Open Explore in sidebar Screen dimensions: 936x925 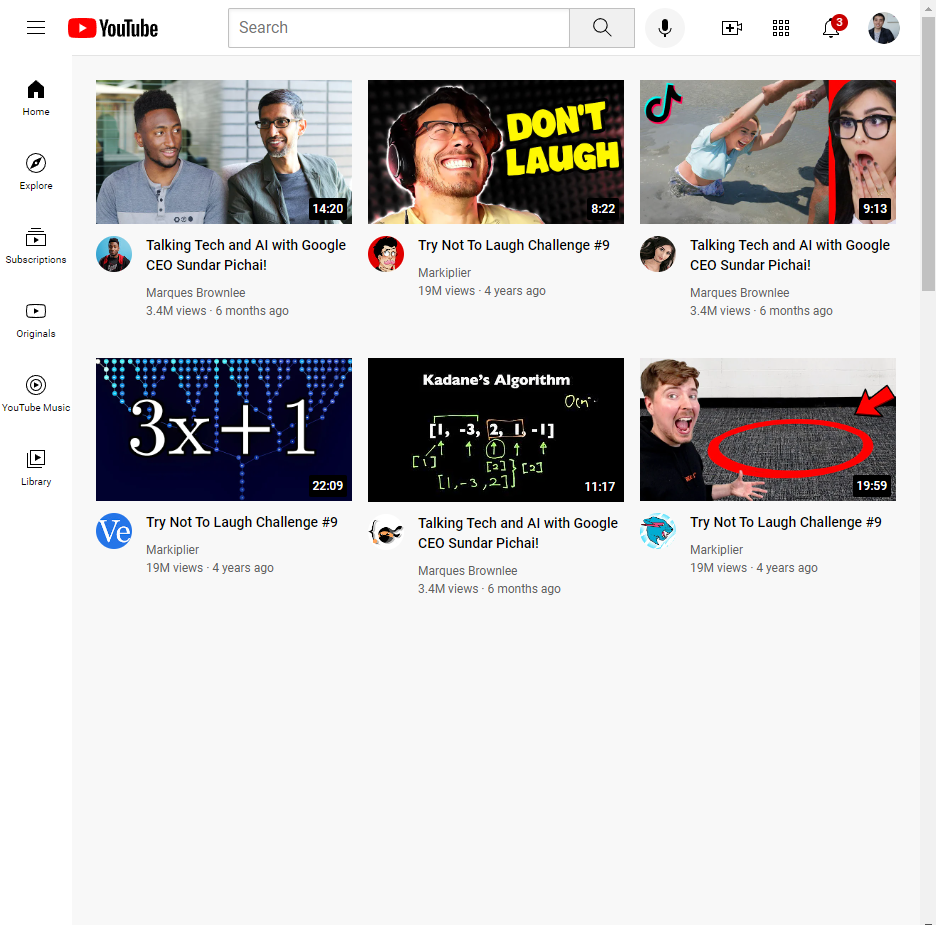36,172
